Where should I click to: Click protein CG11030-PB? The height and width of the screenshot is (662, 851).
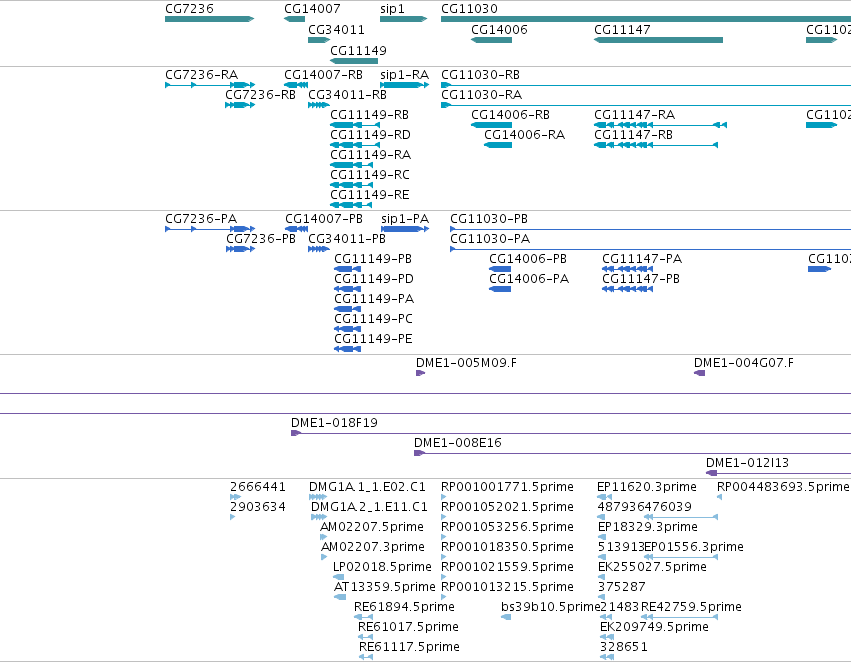[x=650, y=229]
